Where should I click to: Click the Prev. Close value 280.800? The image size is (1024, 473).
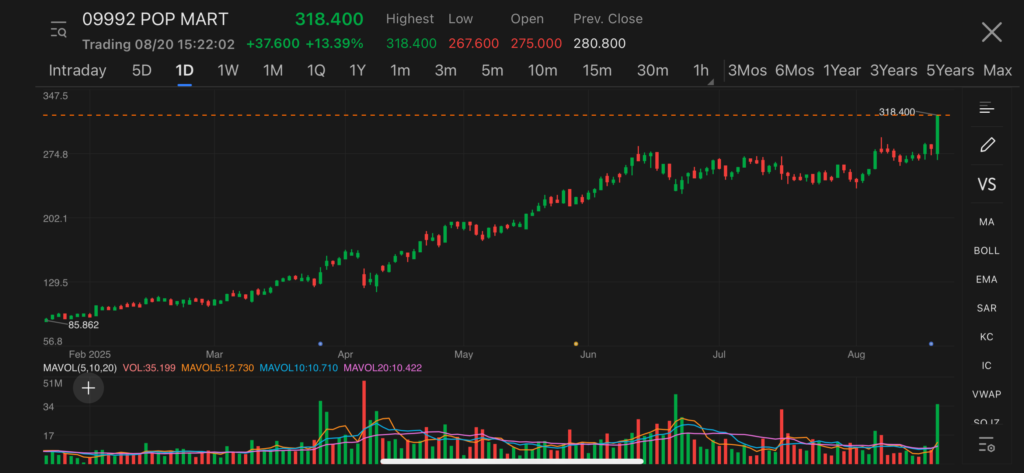[600, 44]
